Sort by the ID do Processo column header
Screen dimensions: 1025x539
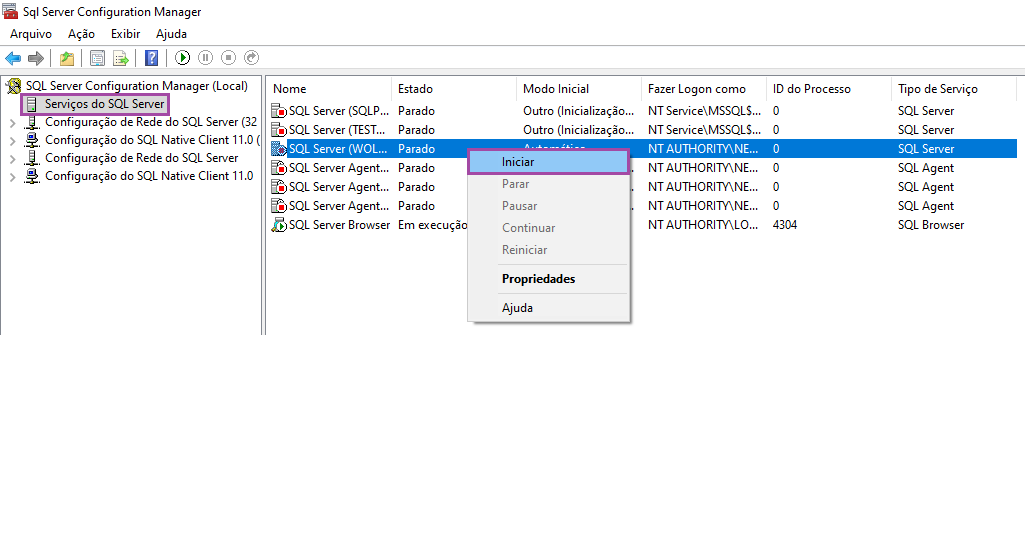pos(828,89)
